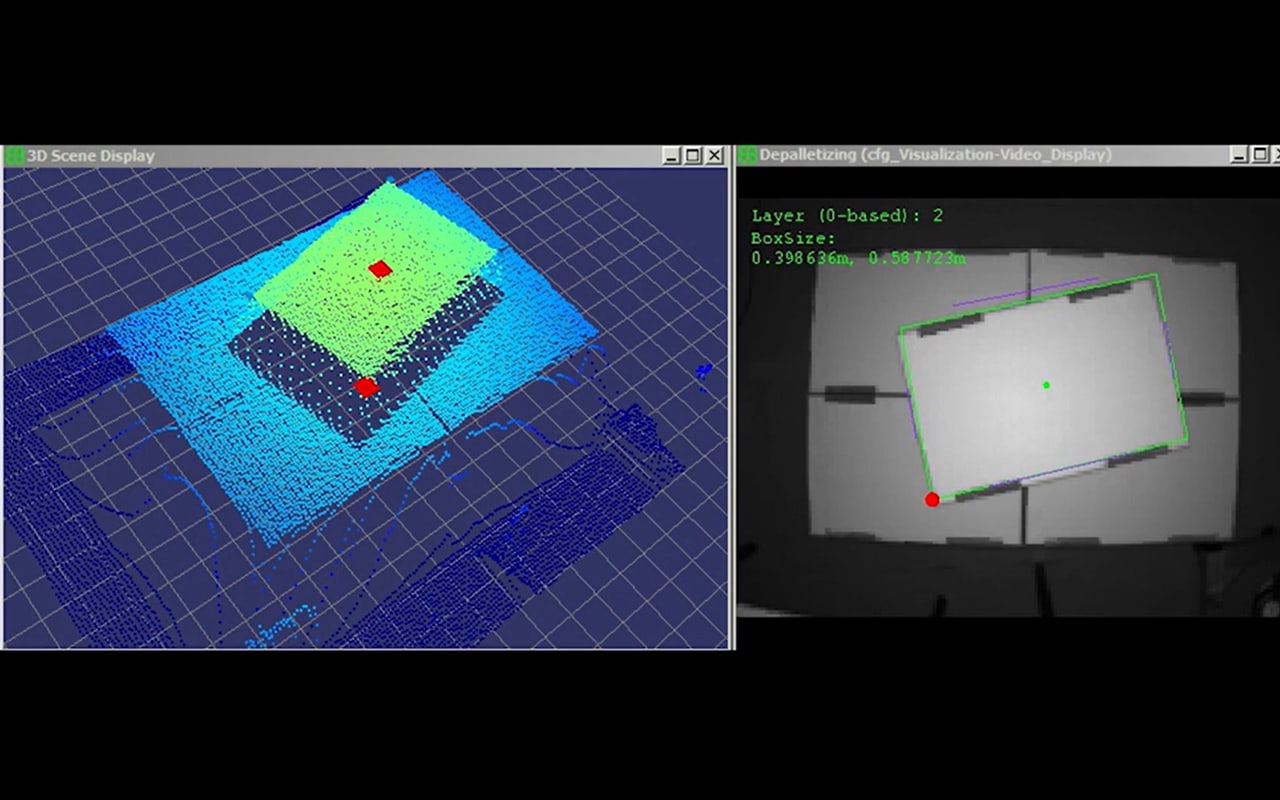Click the red corner dot in the Depalletizing view
This screenshot has height=800, width=1280.
coord(932,499)
